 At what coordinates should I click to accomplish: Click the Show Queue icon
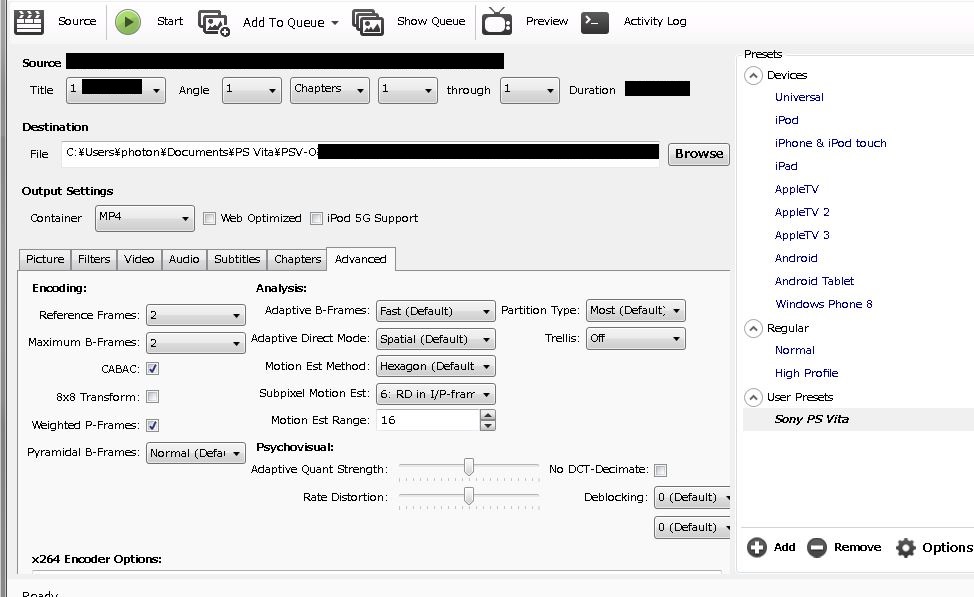tap(368, 22)
